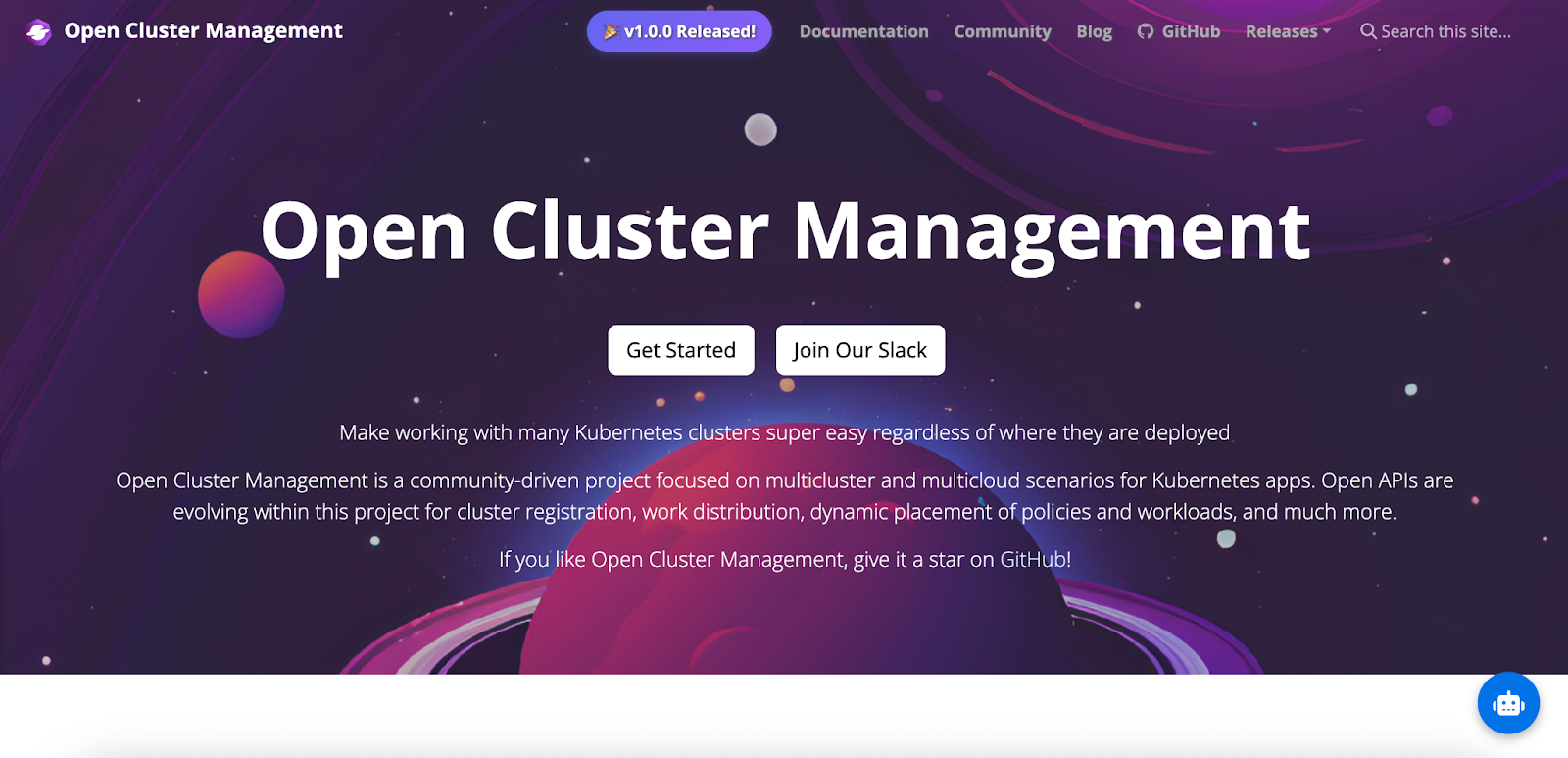Click the GitHub octocat icon in navbar

(1146, 31)
